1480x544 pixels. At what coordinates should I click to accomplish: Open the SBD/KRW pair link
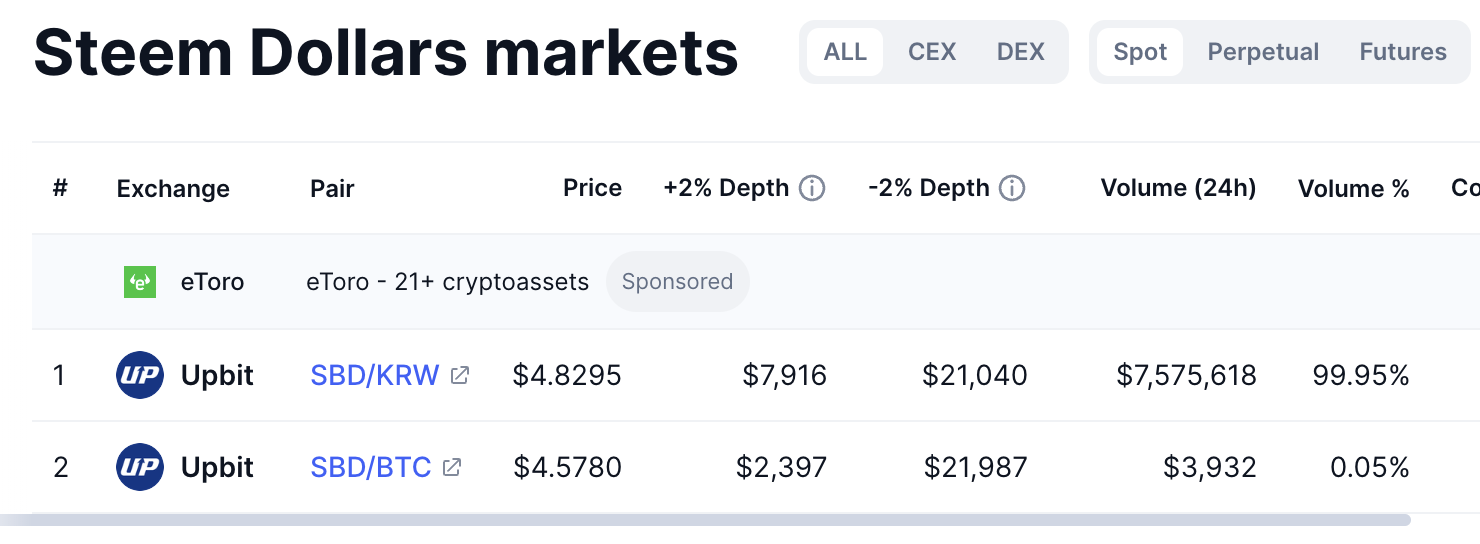point(375,376)
